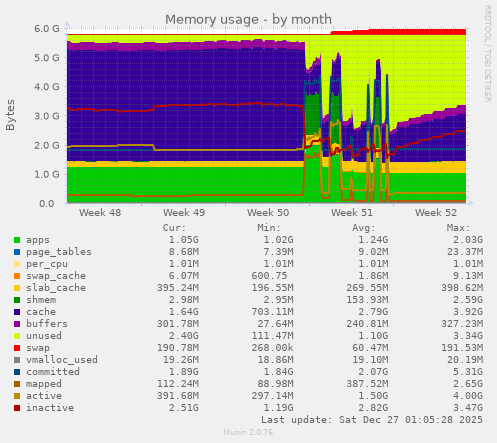
Task: Click the purple buffers legend swatch
Action: coord(17,324)
